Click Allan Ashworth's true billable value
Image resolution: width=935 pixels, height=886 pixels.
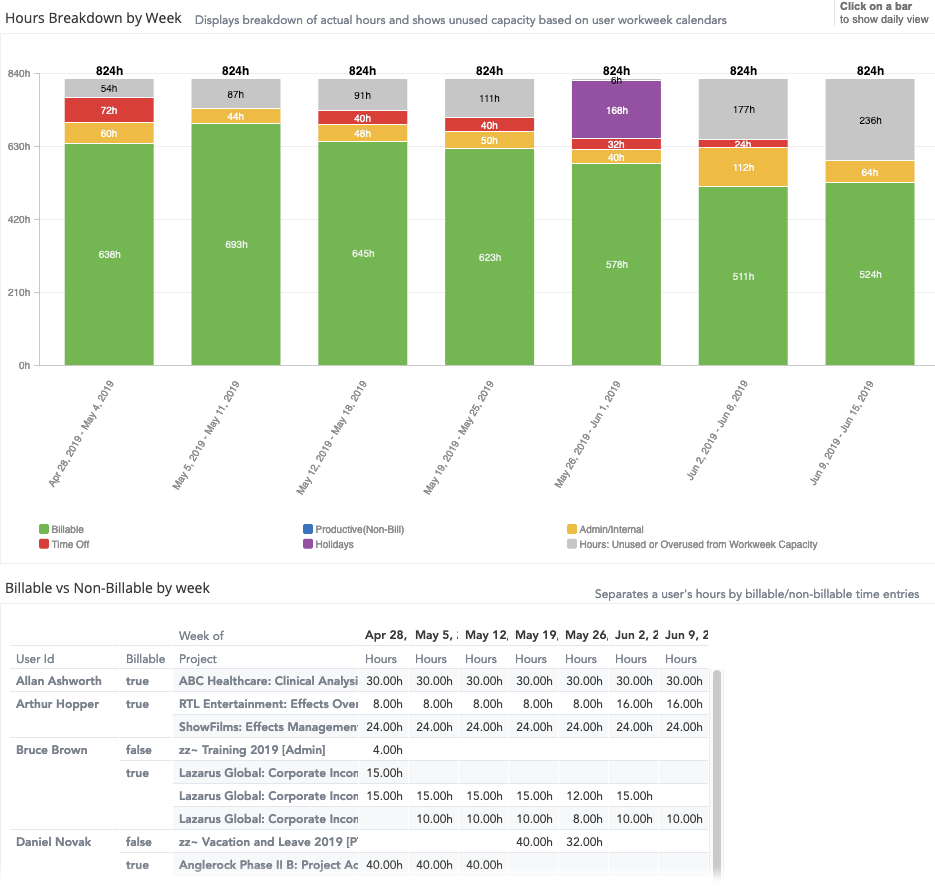(x=137, y=681)
